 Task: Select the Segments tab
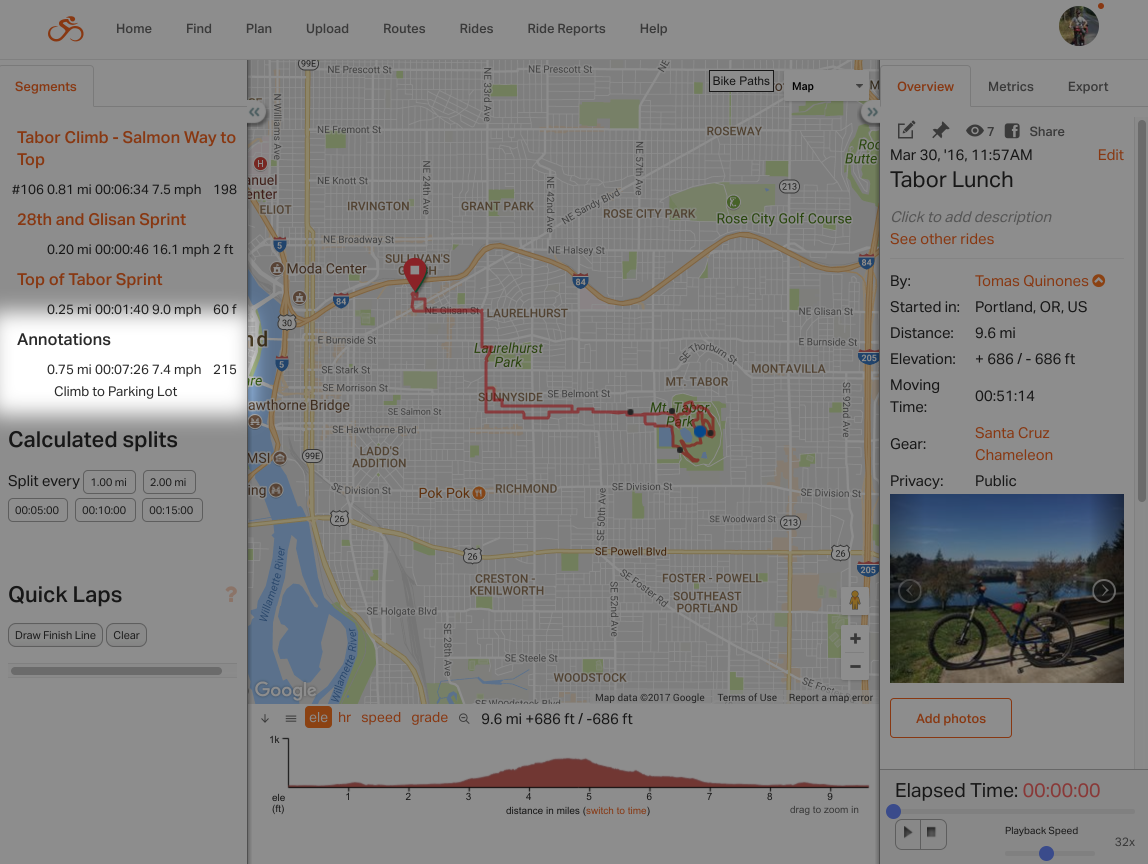(45, 86)
